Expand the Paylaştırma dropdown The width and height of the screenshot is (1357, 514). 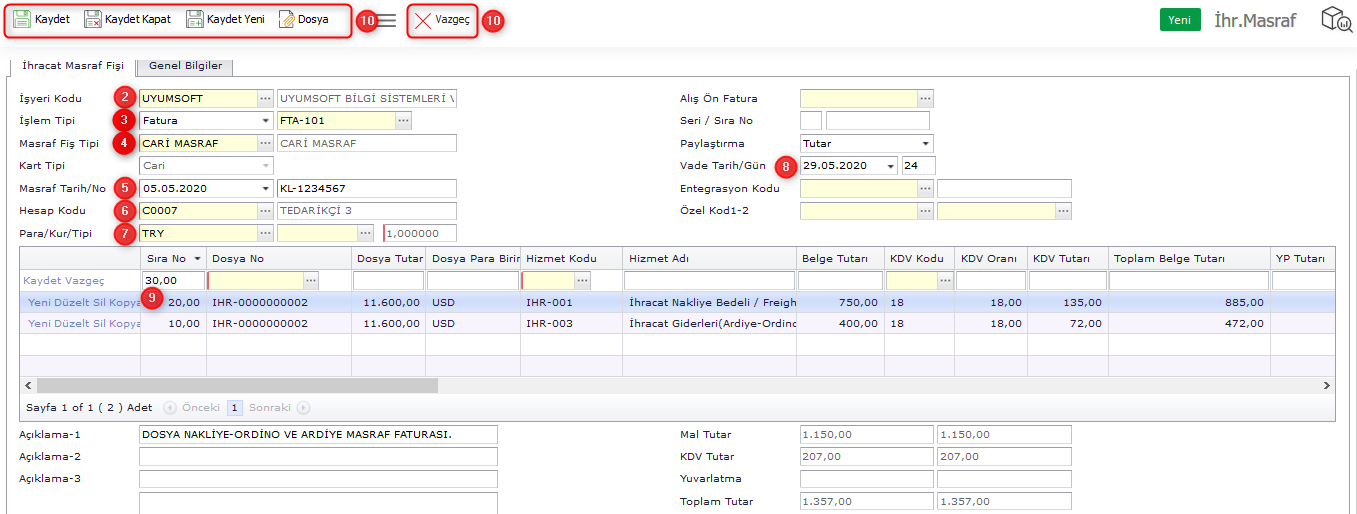(x=926, y=144)
